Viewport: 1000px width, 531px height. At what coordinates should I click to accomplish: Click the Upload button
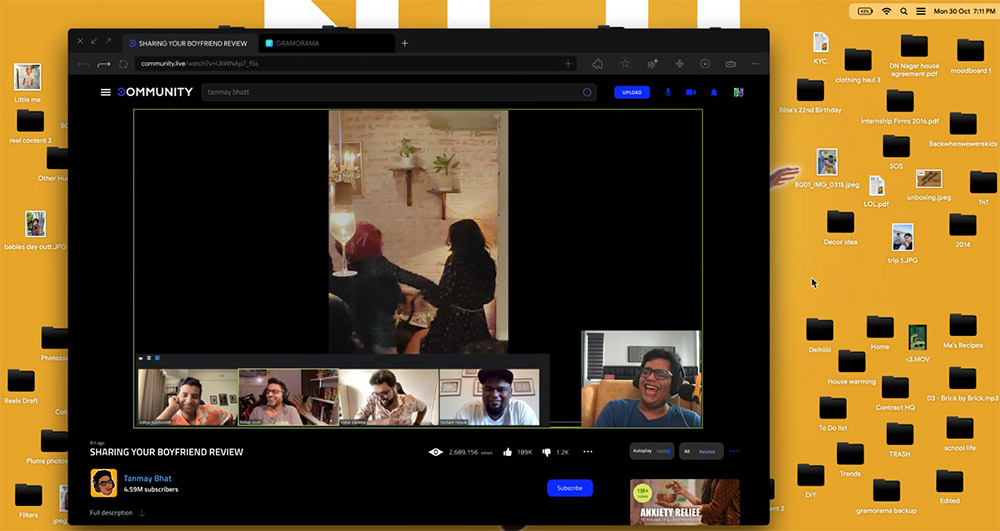coord(632,92)
